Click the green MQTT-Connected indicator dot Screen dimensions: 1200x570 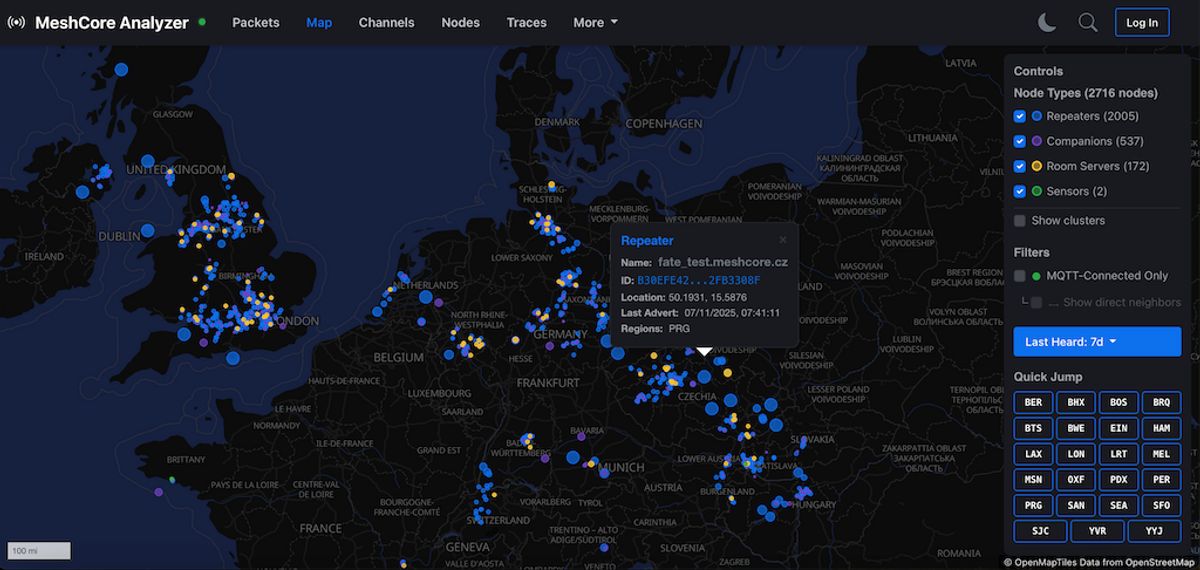[x=1037, y=276]
